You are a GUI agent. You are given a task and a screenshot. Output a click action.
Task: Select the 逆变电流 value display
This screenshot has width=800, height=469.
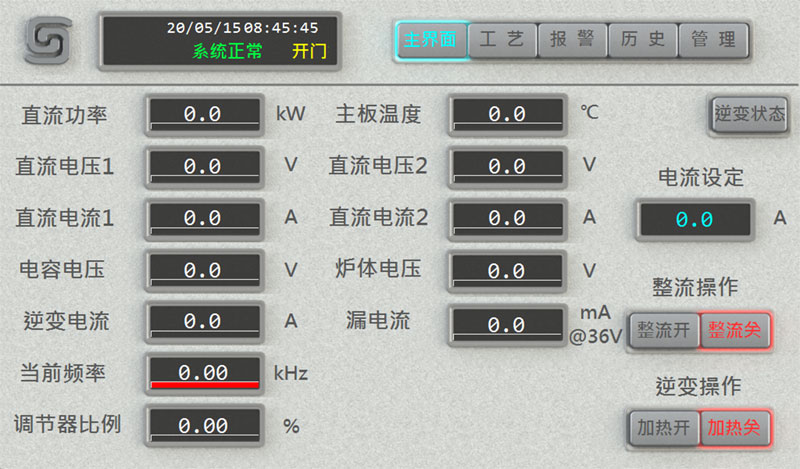point(203,322)
